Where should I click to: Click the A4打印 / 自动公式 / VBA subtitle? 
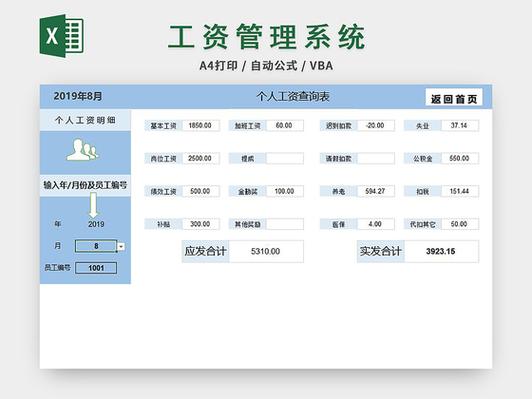(266, 65)
